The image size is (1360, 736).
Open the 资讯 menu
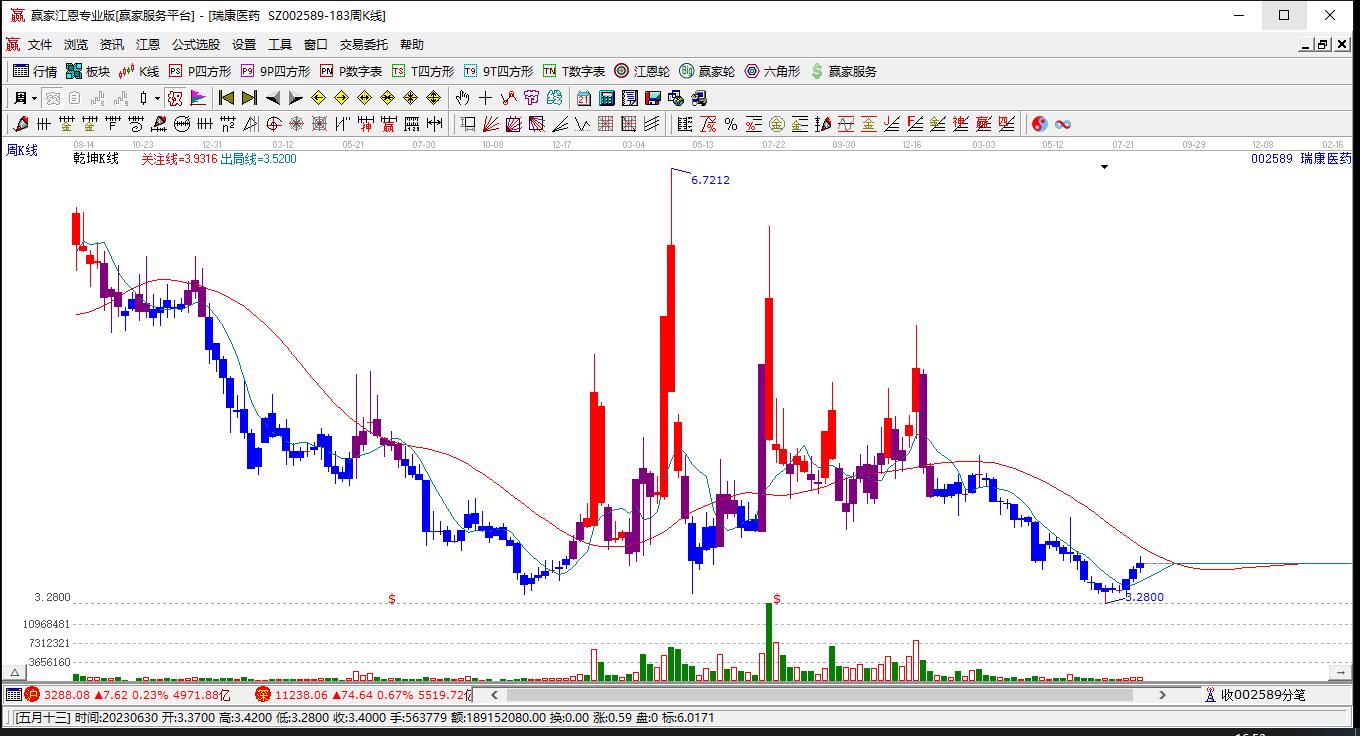click(x=112, y=45)
